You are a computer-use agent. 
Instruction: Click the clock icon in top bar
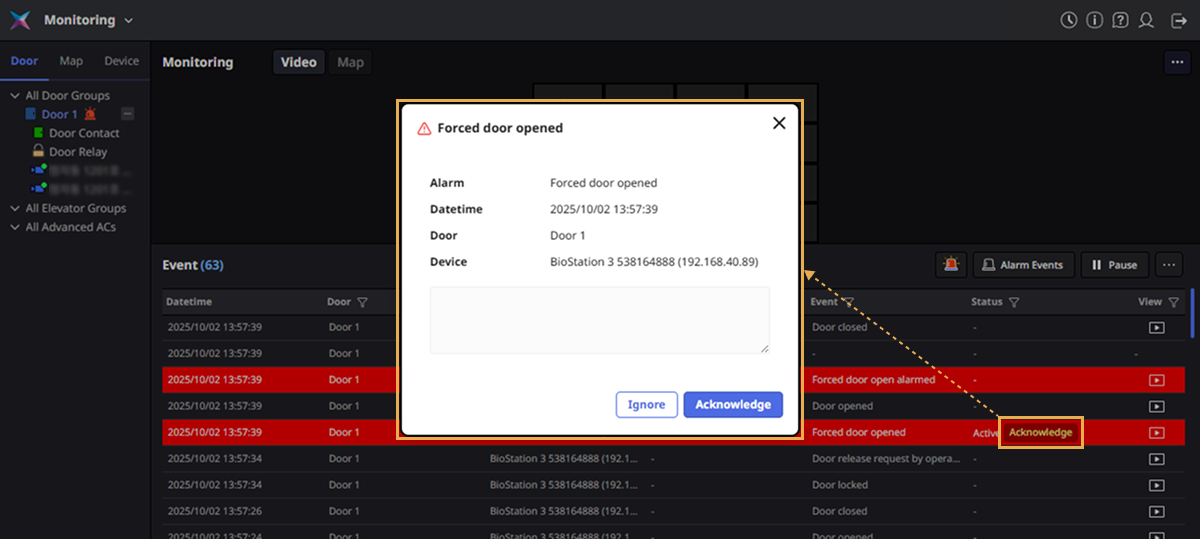coord(1069,20)
